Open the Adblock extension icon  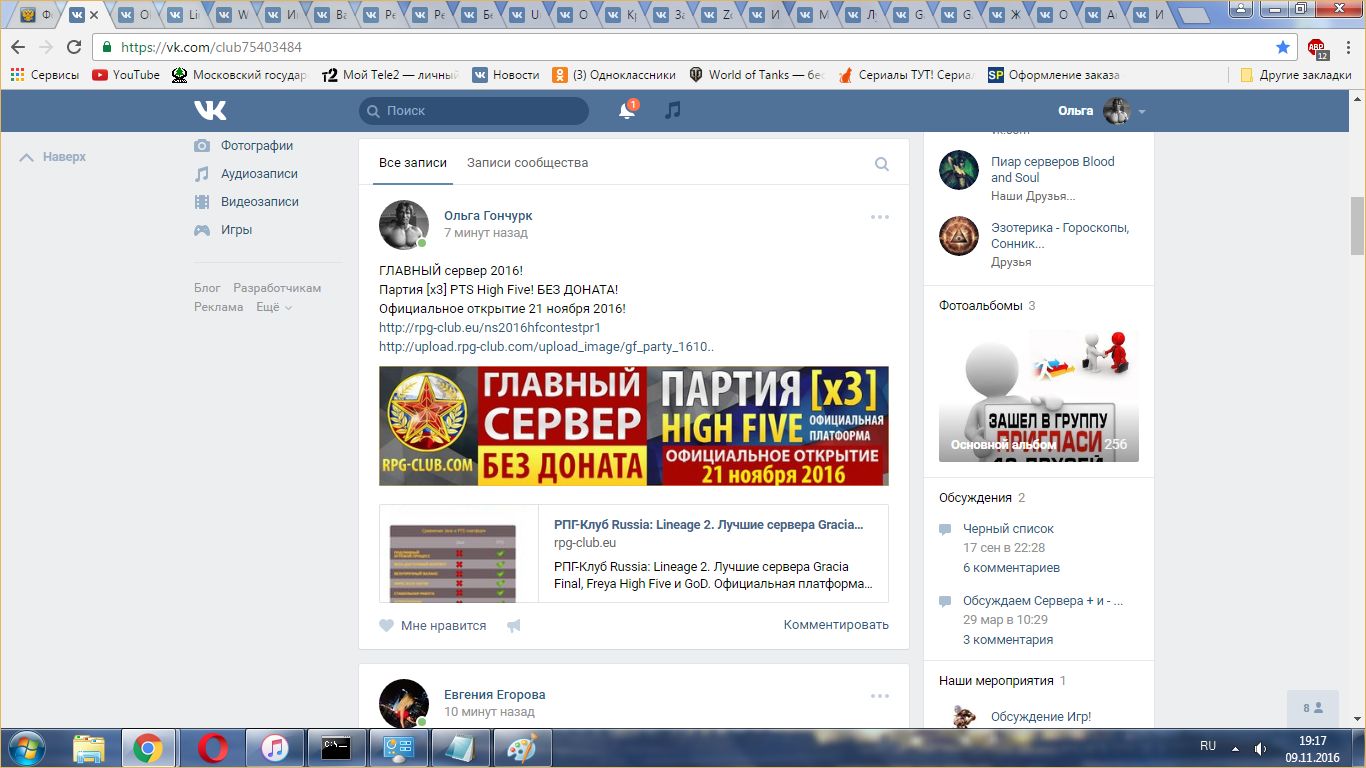click(x=1317, y=48)
